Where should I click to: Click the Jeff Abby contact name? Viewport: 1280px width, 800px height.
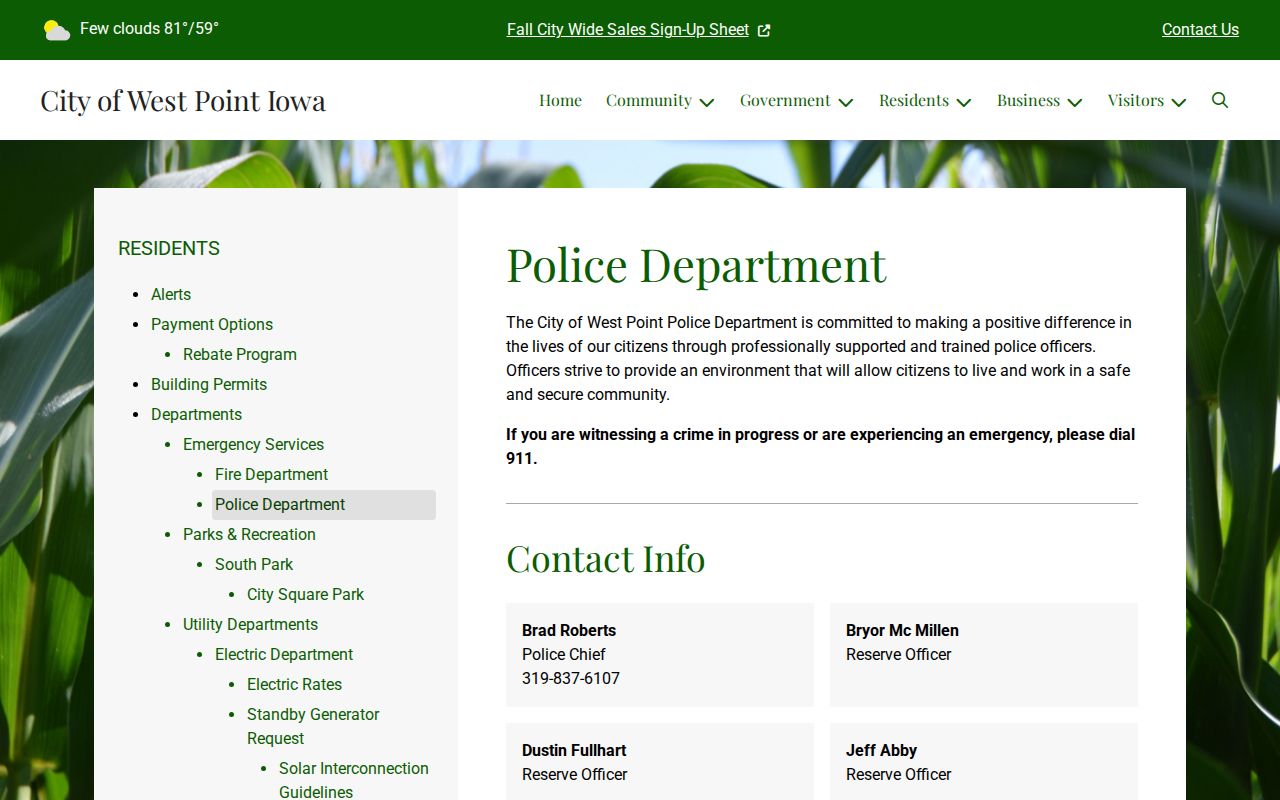[881, 750]
